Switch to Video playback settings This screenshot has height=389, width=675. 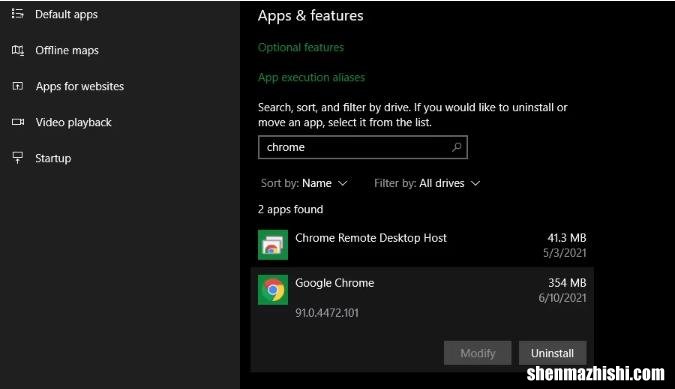73,122
